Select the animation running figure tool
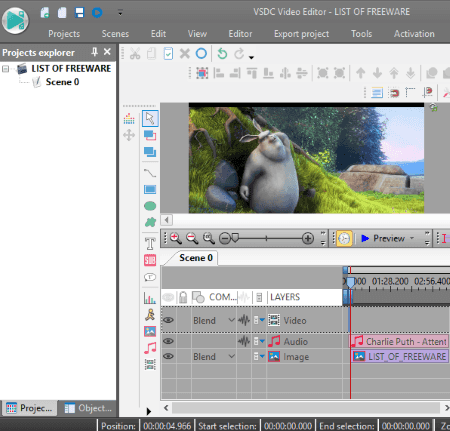450x431 pixels. pyautogui.click(x=150, y=315)
